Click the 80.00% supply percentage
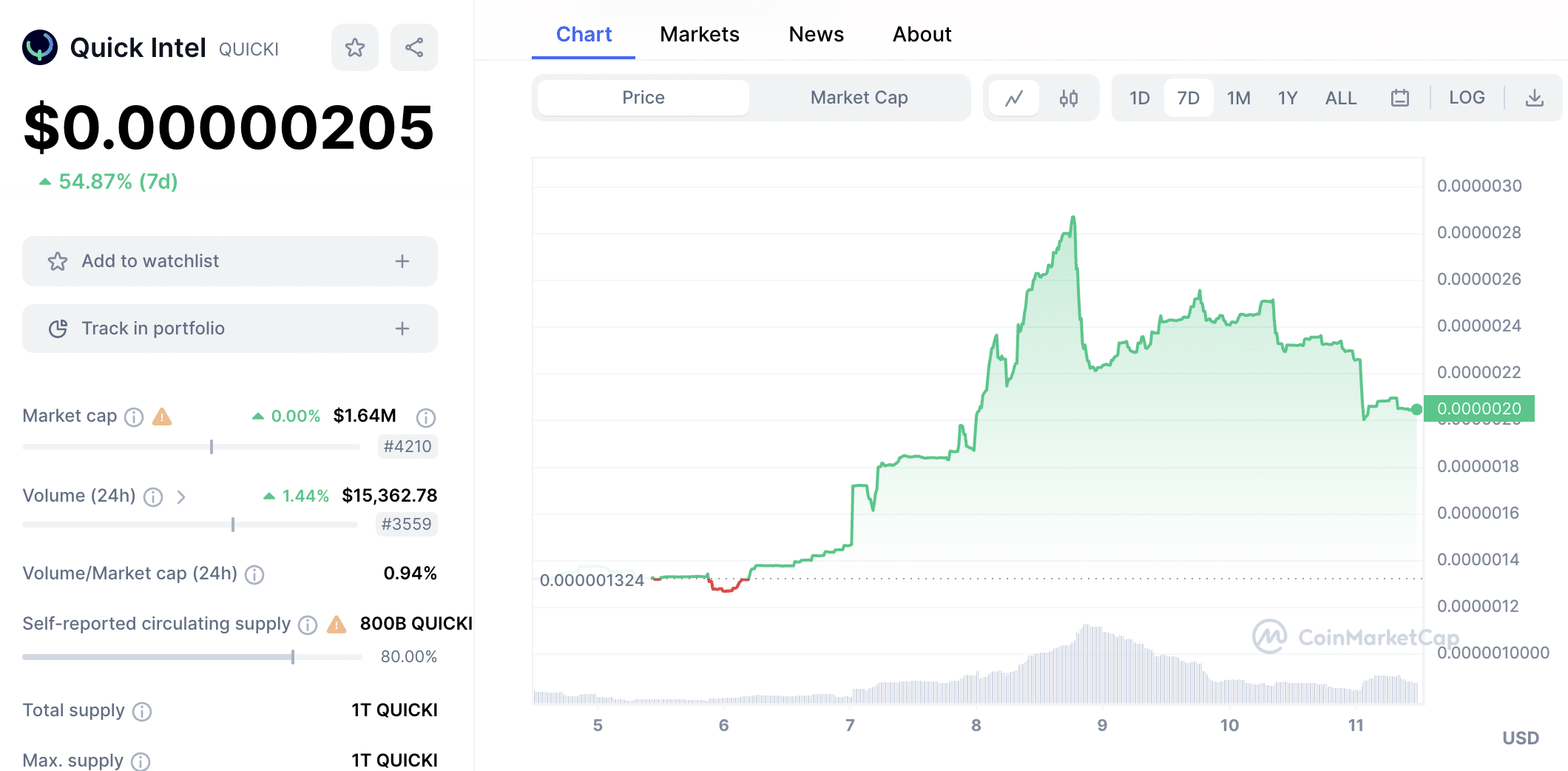Image resolution: width=1568 pixels, height=771 pixels. tap(409, 656)
